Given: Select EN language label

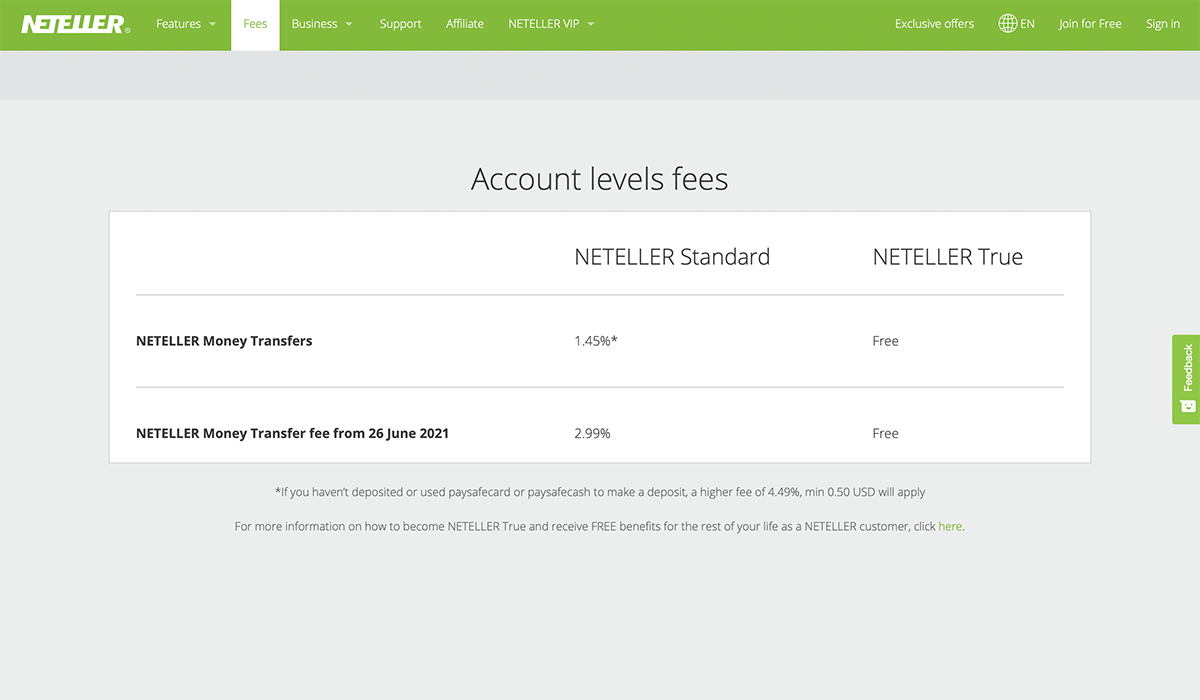Looking at the screenshot, I should 1027,24.
